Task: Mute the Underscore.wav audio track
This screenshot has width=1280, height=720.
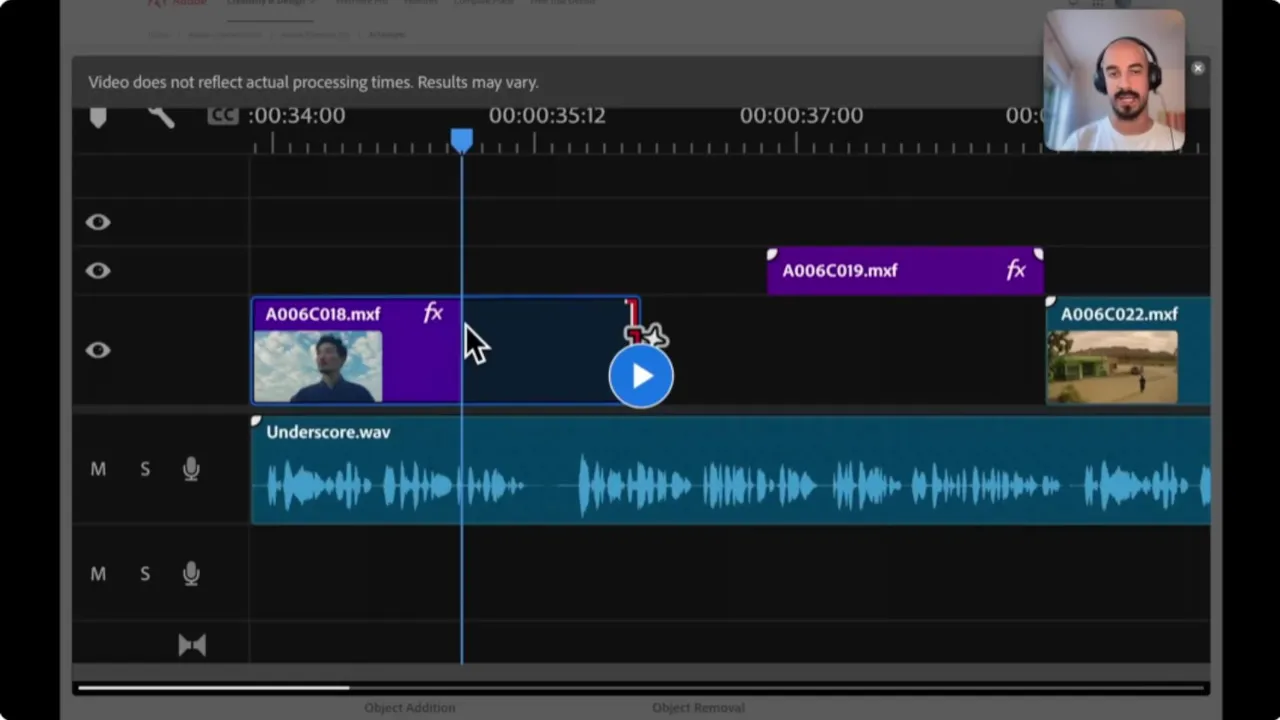Action: point(98,469)
